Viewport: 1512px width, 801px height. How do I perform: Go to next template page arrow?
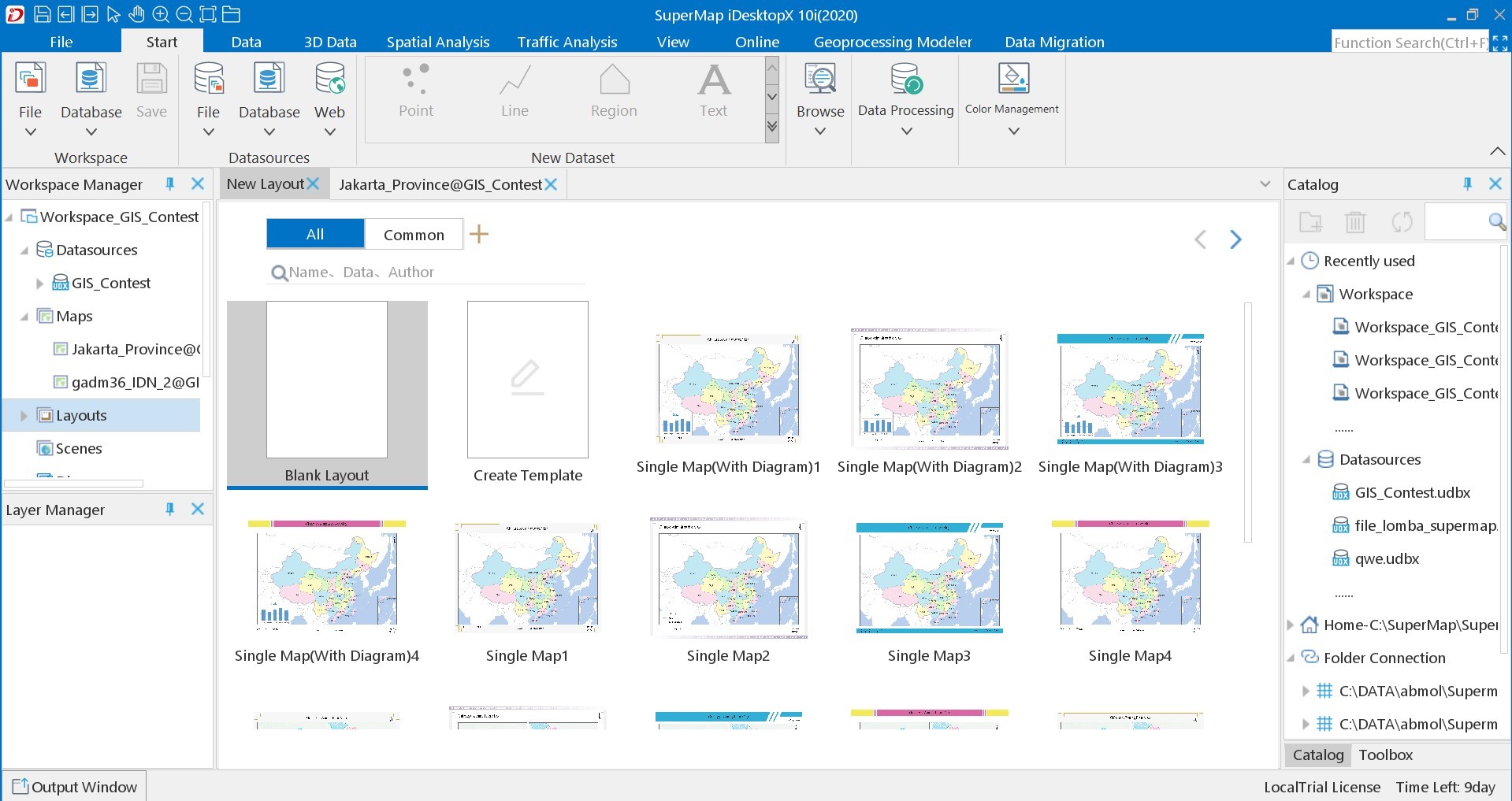[x=1235, y=239]
